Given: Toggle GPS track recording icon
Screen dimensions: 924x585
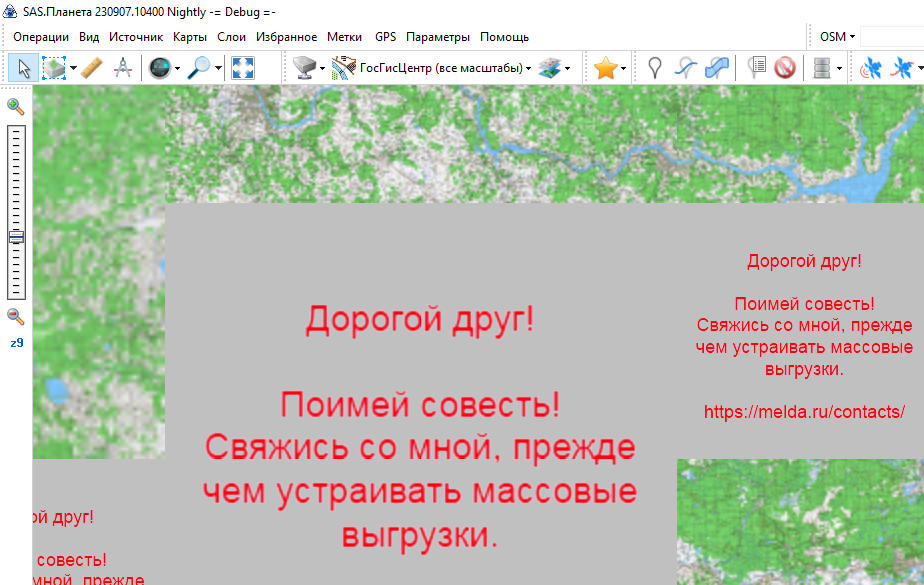Looking at the screenshot, I should point(903,68).
